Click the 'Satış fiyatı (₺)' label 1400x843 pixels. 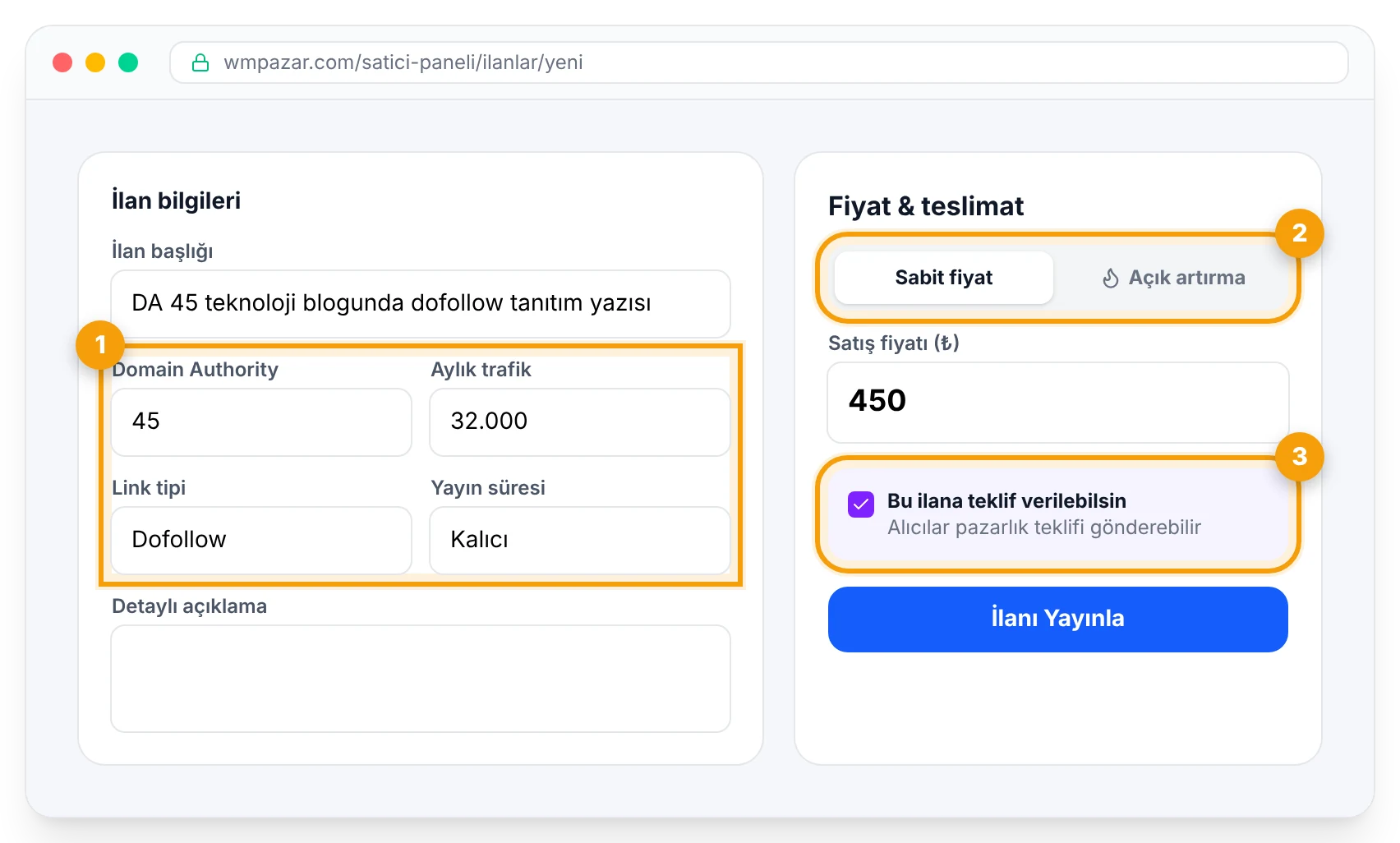894,343
